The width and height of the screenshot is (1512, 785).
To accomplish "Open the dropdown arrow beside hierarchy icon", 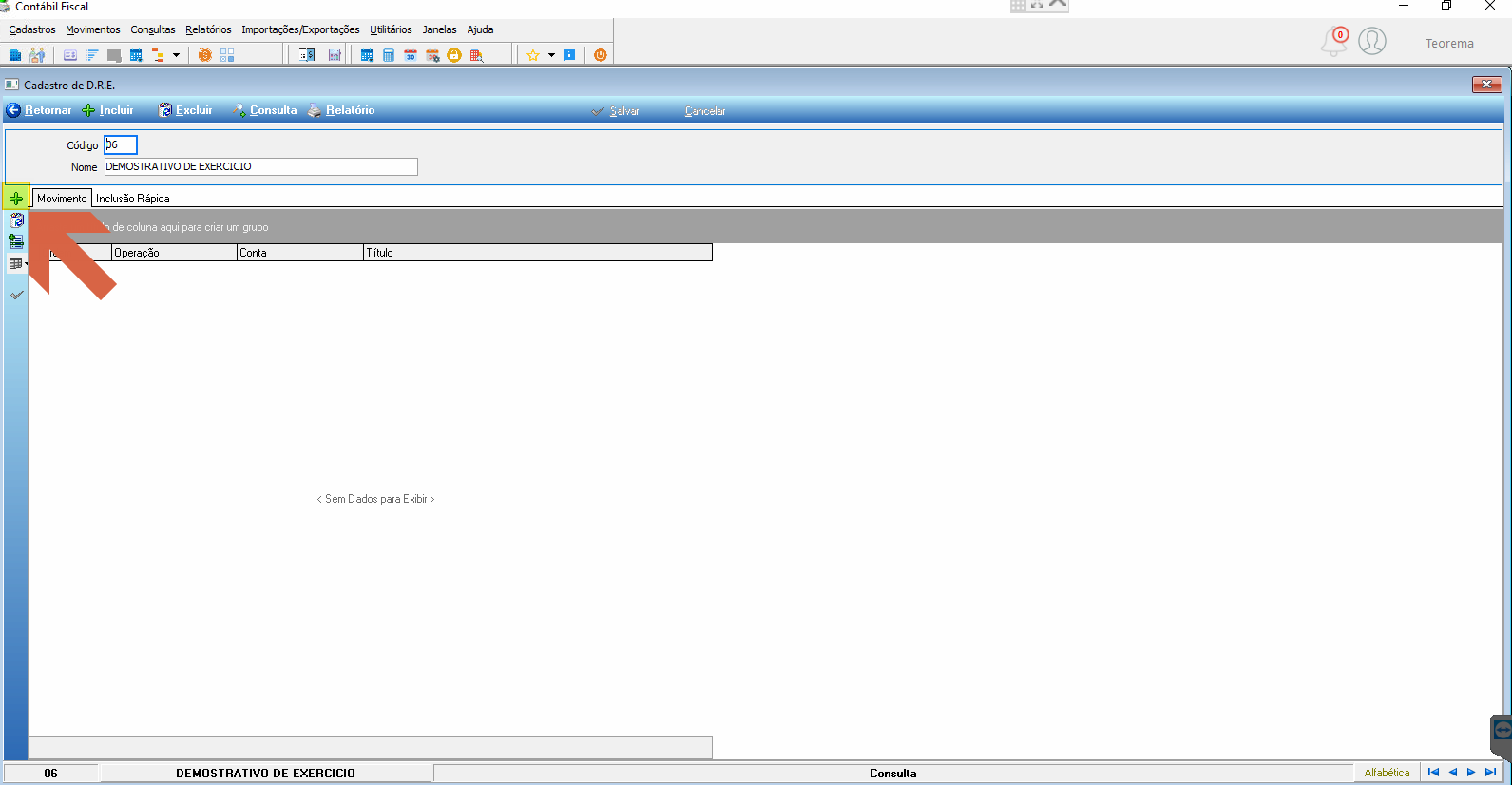I will click(x=176, y=55).
